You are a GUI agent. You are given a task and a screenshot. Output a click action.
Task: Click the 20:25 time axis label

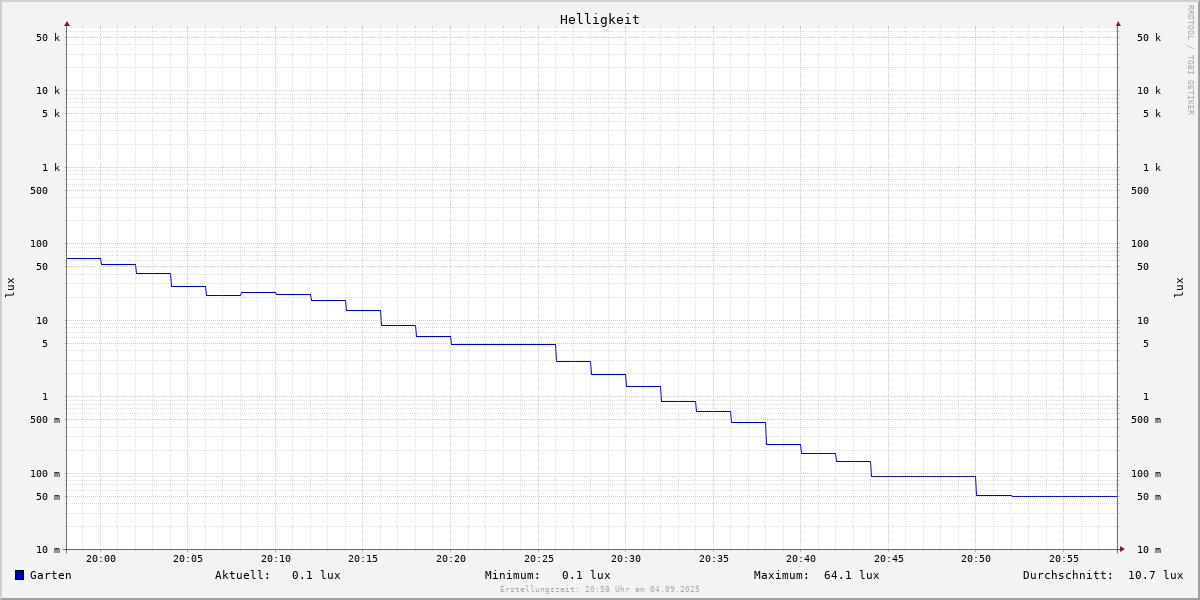538,559
